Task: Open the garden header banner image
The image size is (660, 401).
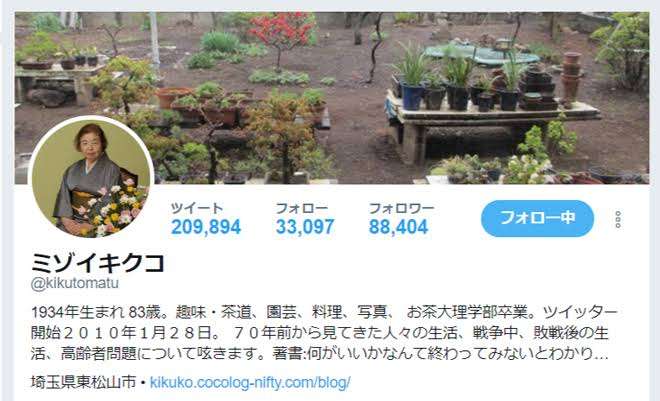Action: click(332, 98)
